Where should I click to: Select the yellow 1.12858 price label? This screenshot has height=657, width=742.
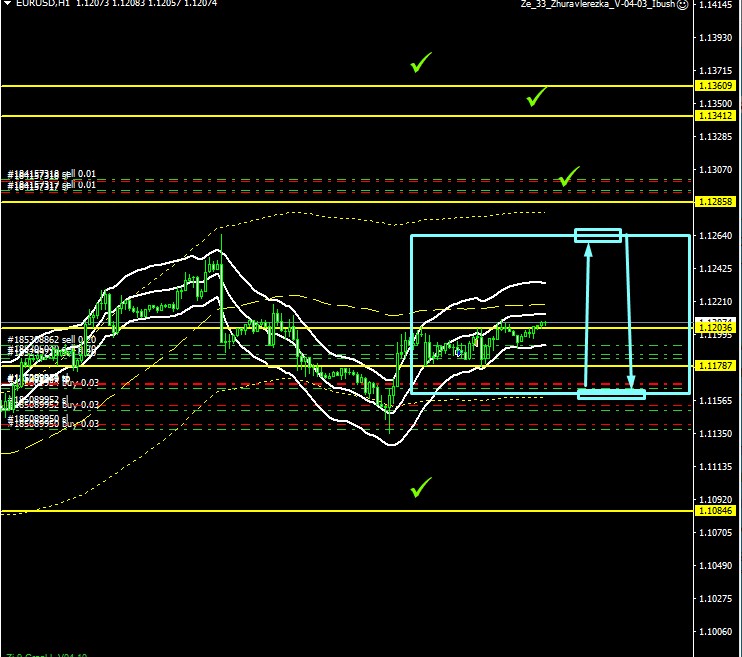[716, 202]
